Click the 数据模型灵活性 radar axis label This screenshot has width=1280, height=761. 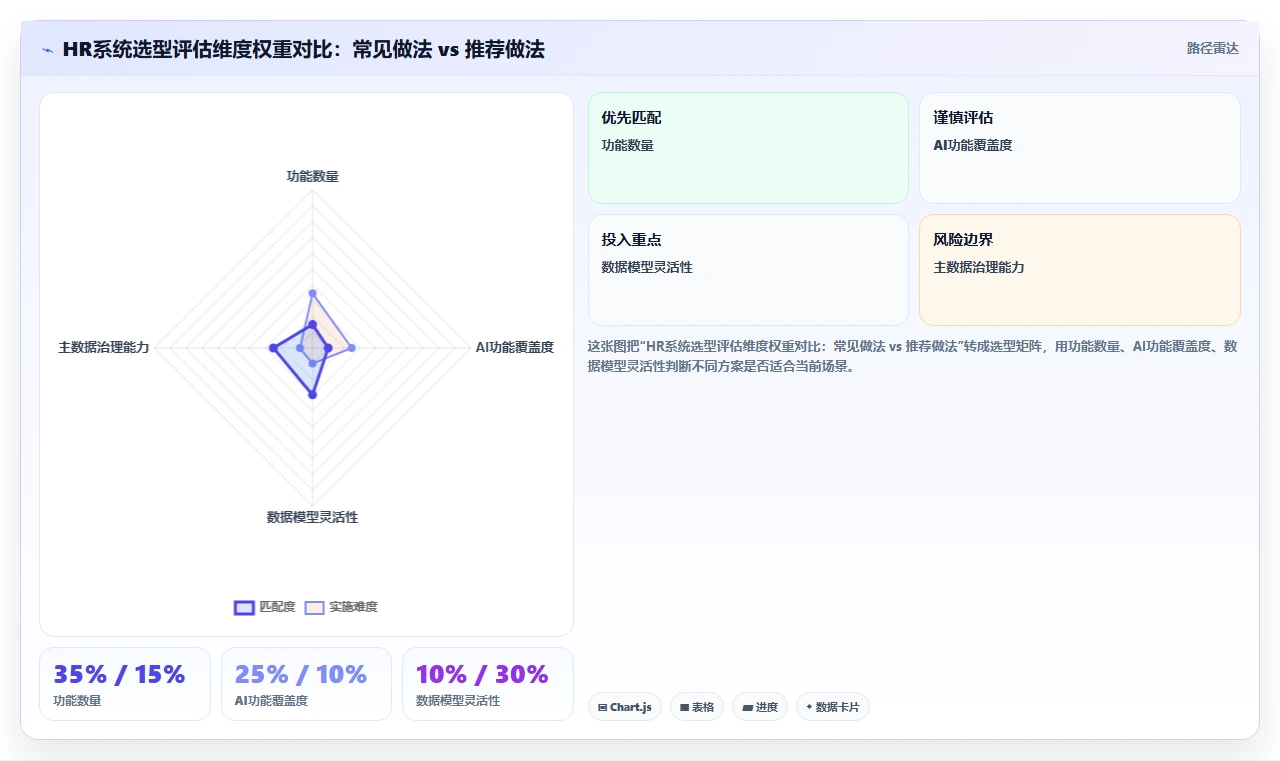312,517
